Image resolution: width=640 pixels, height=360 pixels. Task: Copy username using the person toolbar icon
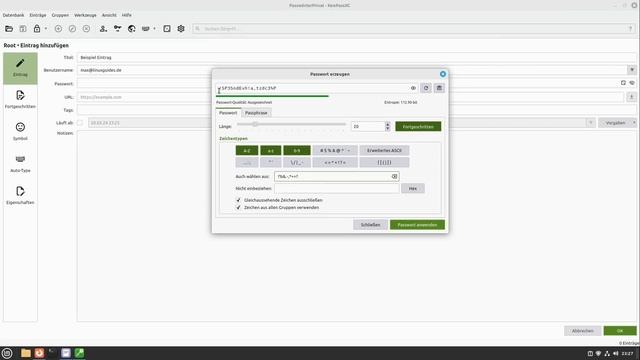point(103,29)
